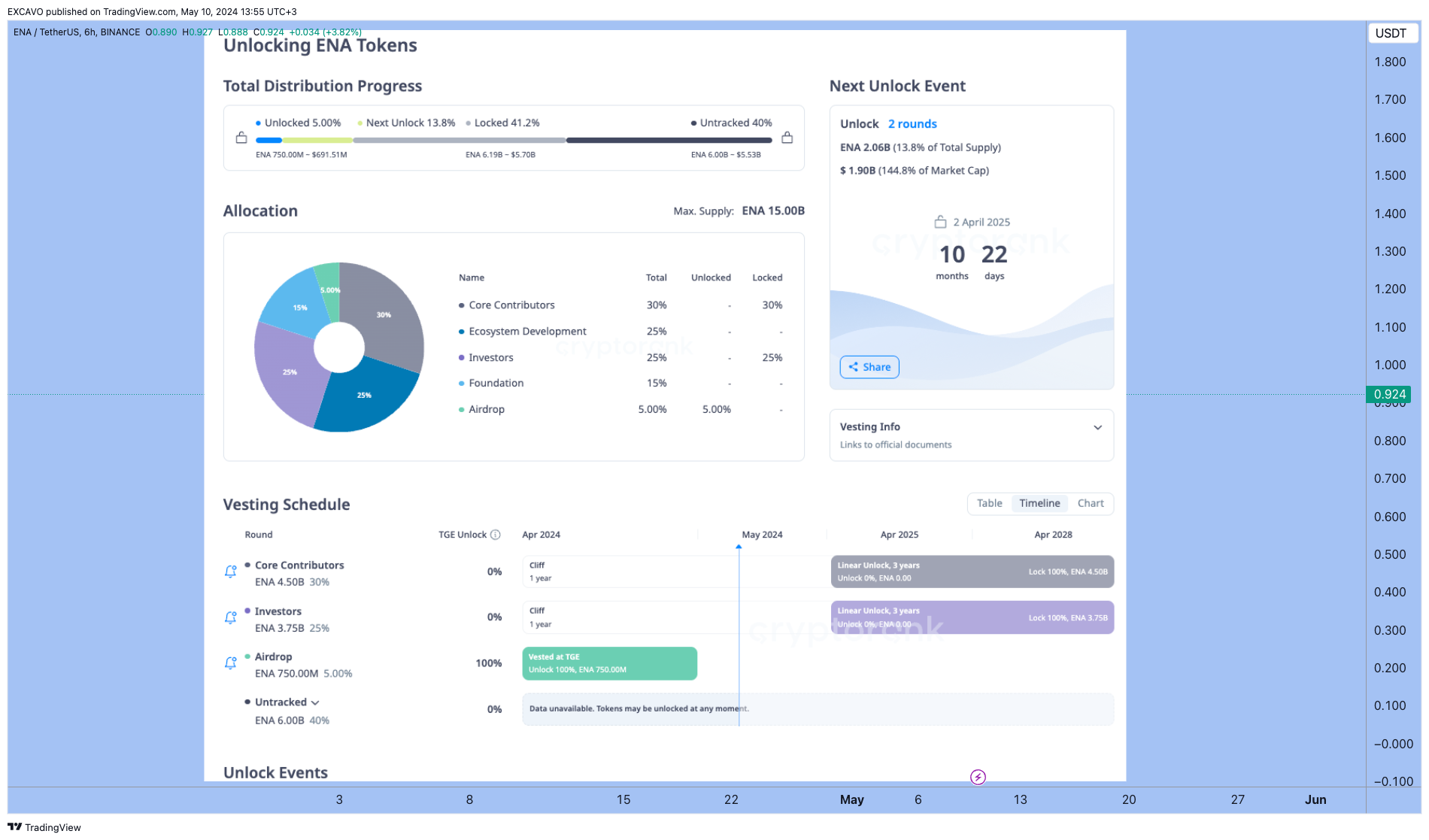Click the blue Unlocked progress segment

coord(269,140)
